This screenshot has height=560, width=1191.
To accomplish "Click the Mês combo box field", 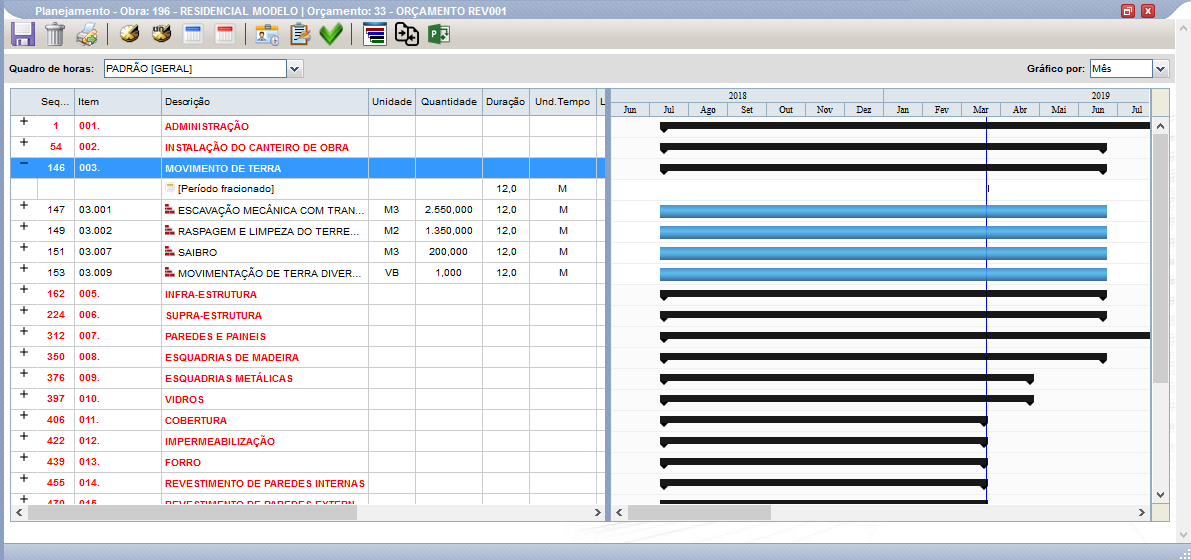I will [x=1121, y=69].
